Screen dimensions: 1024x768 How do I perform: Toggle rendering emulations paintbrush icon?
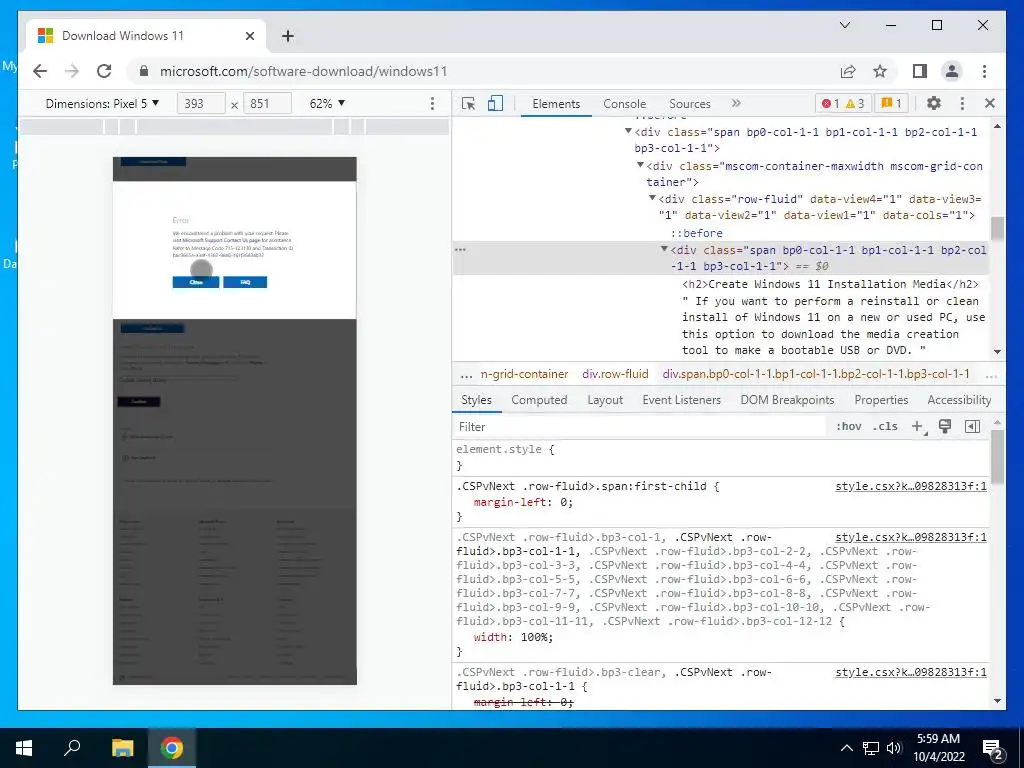pos(944,426)
